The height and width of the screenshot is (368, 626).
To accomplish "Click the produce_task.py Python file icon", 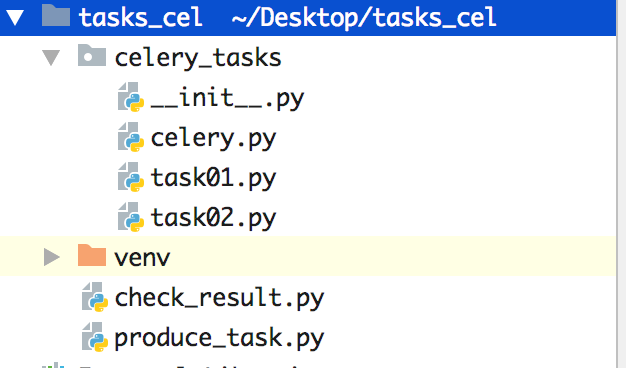I will (95, 337).
